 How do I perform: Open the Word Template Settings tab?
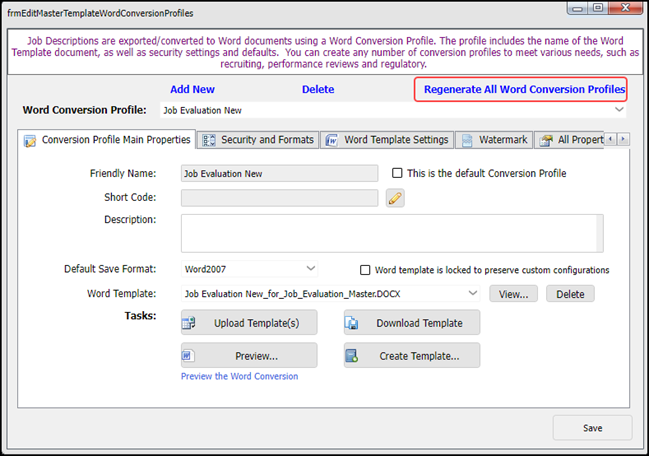coord(387,140)
